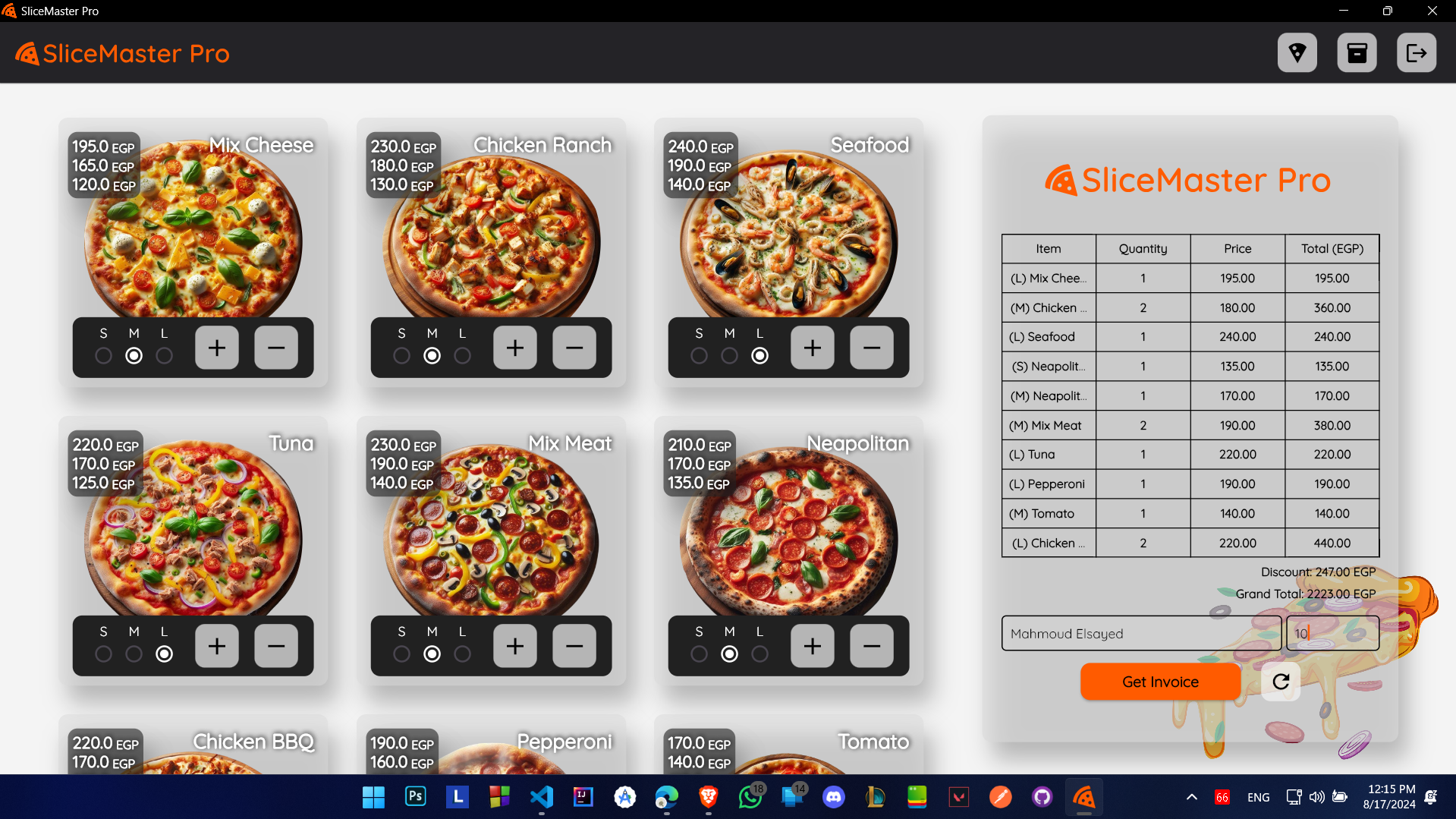
Task: Click the ENG language indicator
Action: (x=1258, y=797)
